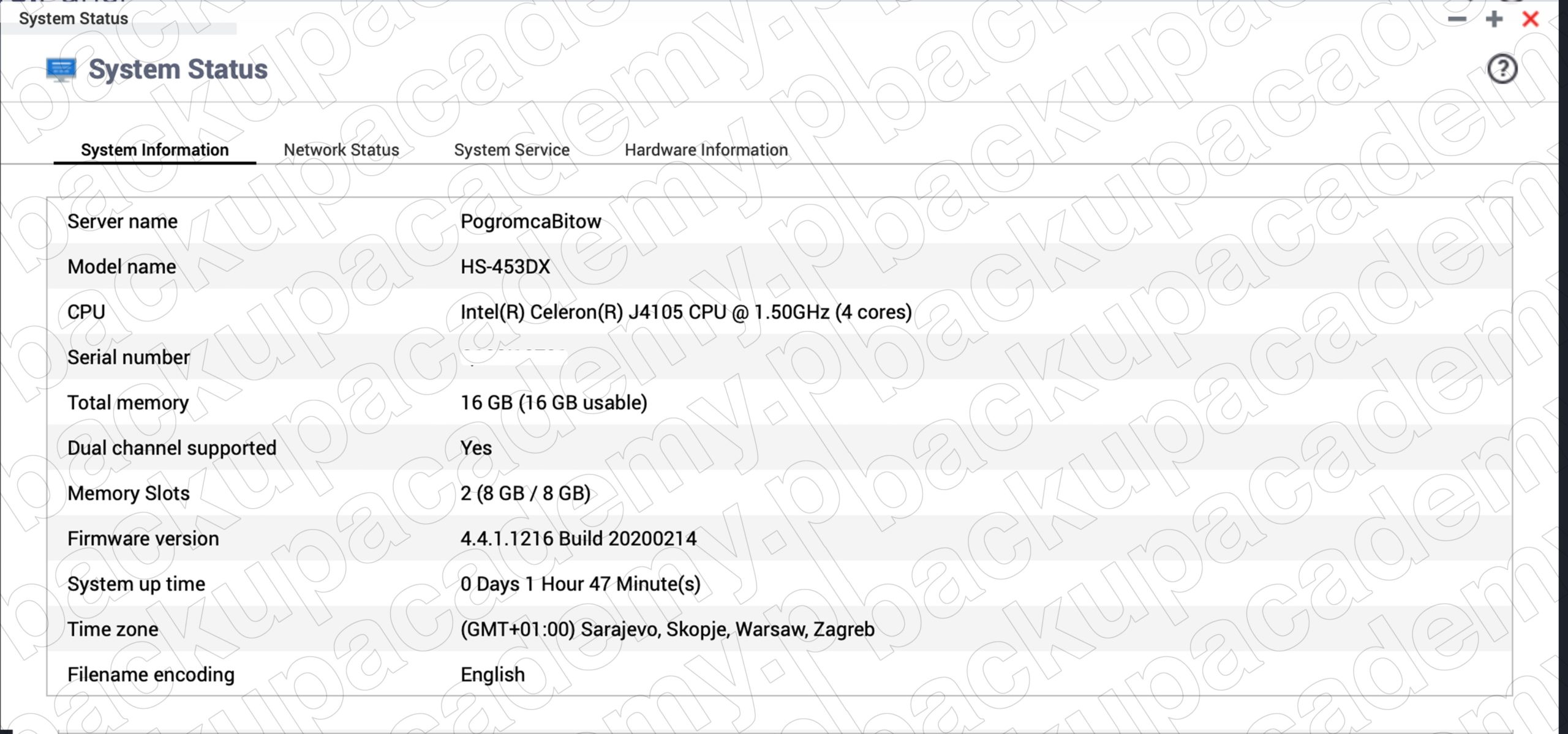Select the Yes dual channel value
This screenshot has width=1568, height=734.
pyautogui.click(x=476, y=448)
